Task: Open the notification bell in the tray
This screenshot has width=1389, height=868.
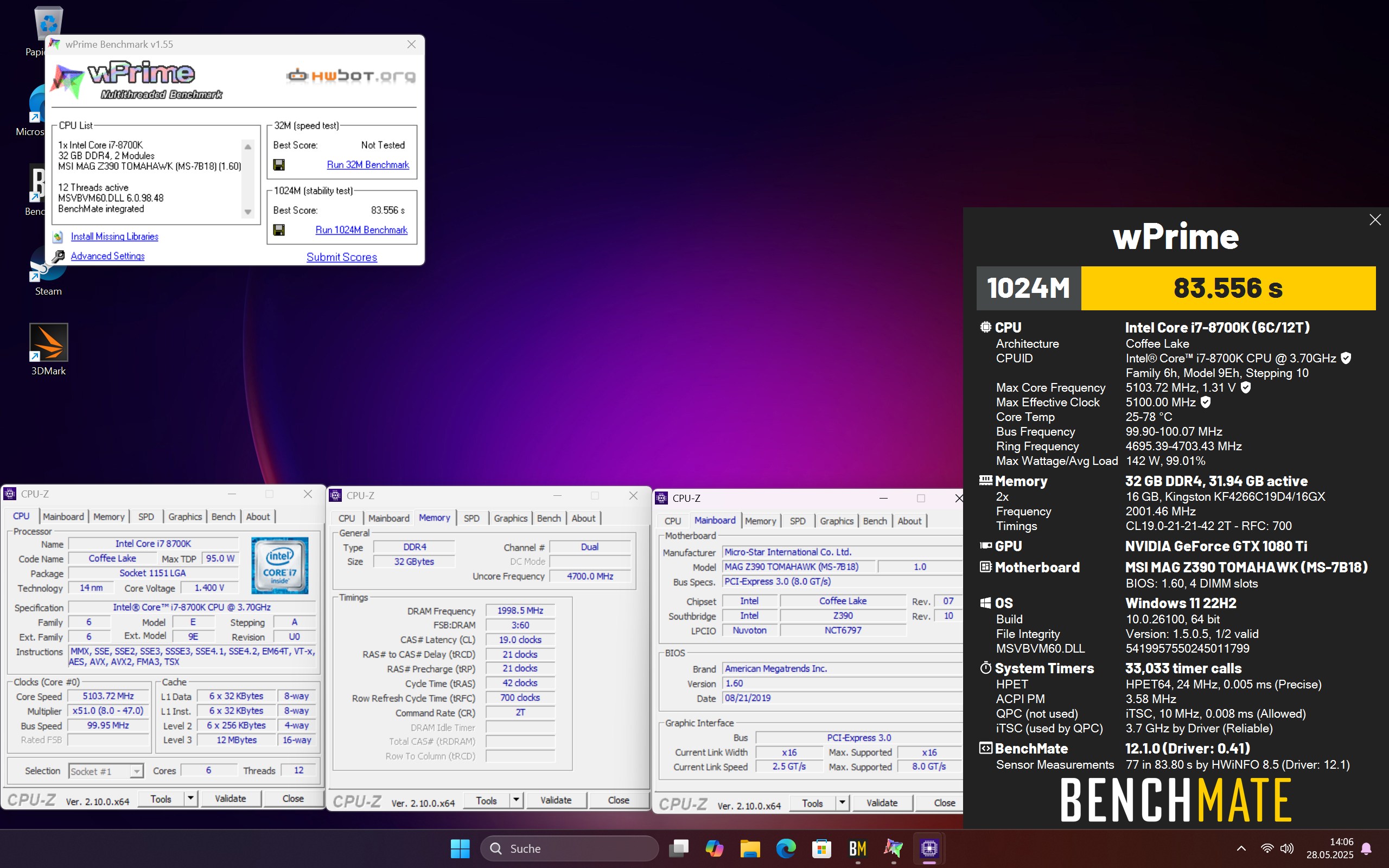Action: 1367,848
